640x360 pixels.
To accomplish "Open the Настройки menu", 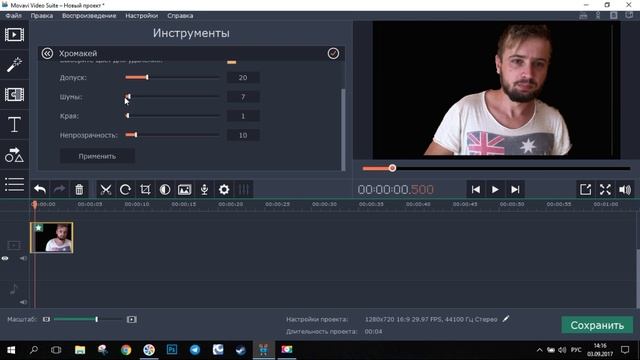I will [142, 16].
